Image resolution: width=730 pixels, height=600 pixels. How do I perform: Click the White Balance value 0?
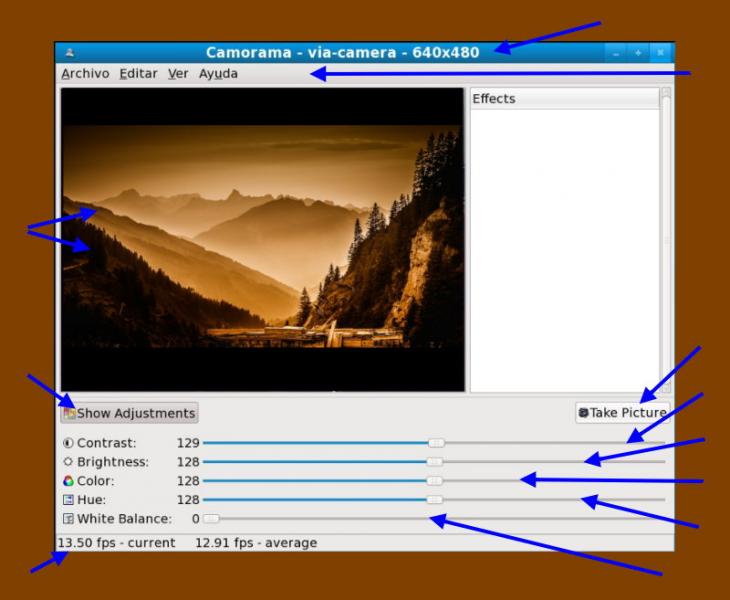tap(196, 519)
